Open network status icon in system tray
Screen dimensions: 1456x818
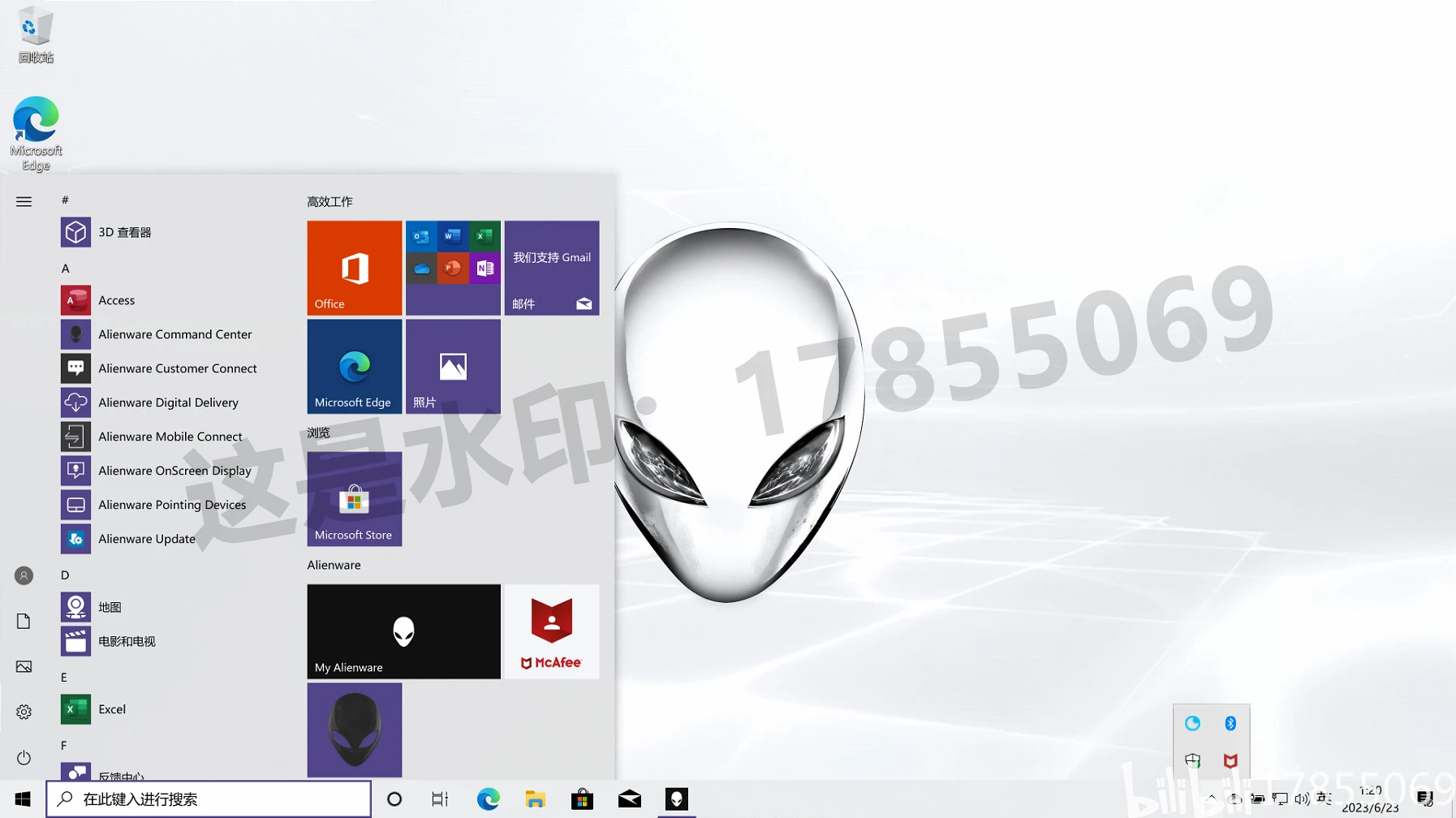(1280, 799)
